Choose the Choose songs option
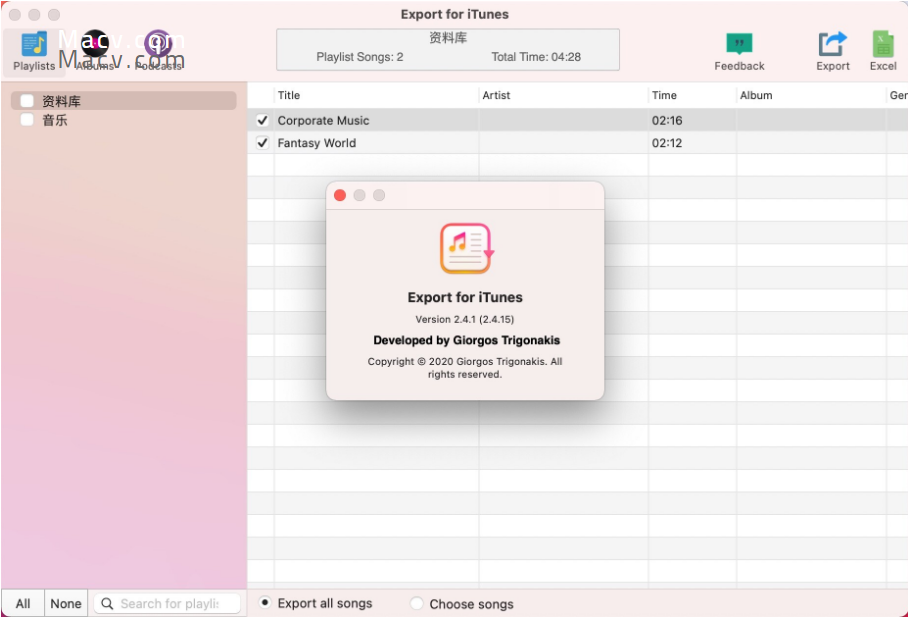 pos(416,604)
